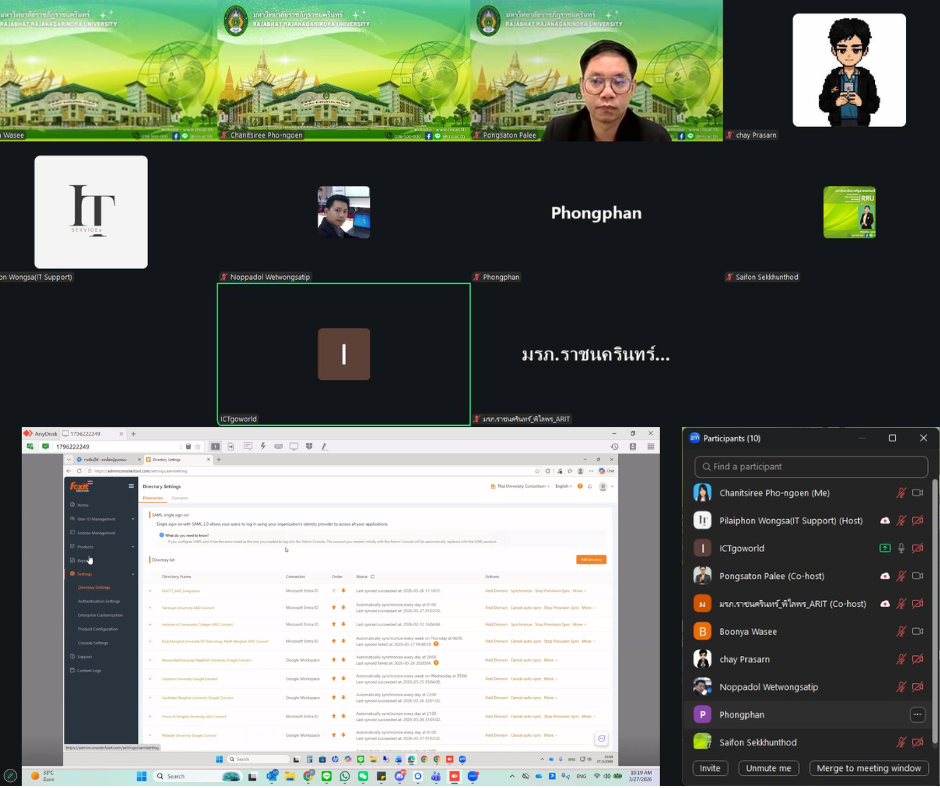
Task: Expand User ID Management in the sidebar
Action: point(96,519)
